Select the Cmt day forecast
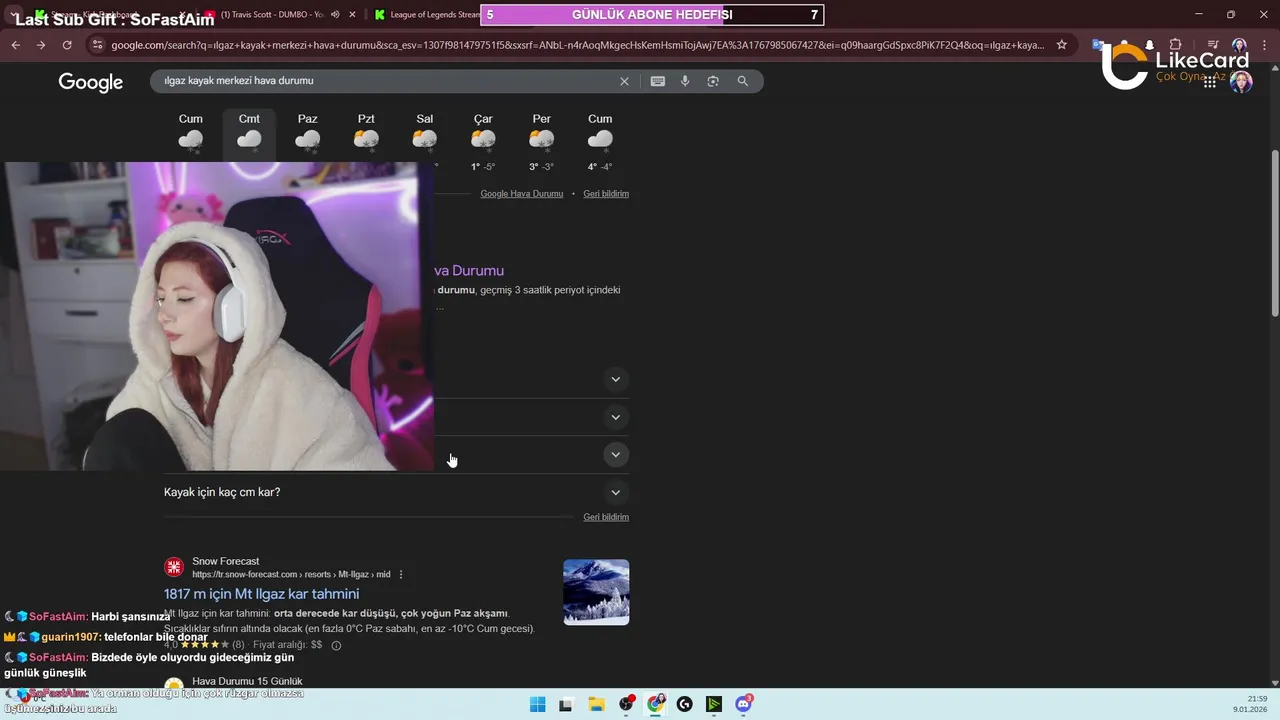1280x720 pixels. (249, 136)
